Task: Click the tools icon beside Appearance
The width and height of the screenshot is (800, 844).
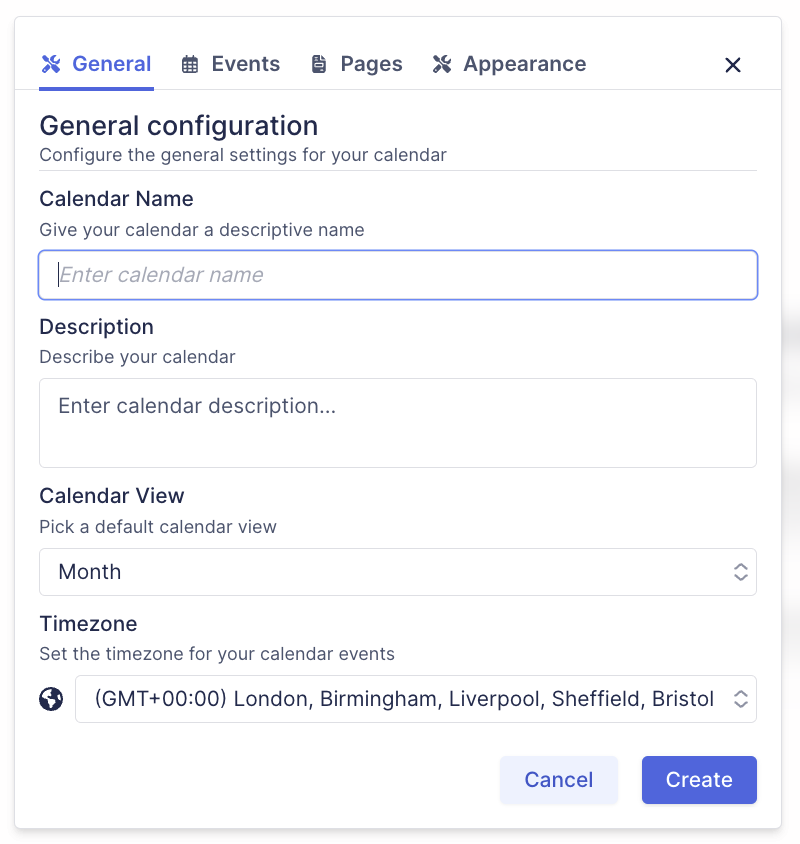Action: (x=442, y=65)
